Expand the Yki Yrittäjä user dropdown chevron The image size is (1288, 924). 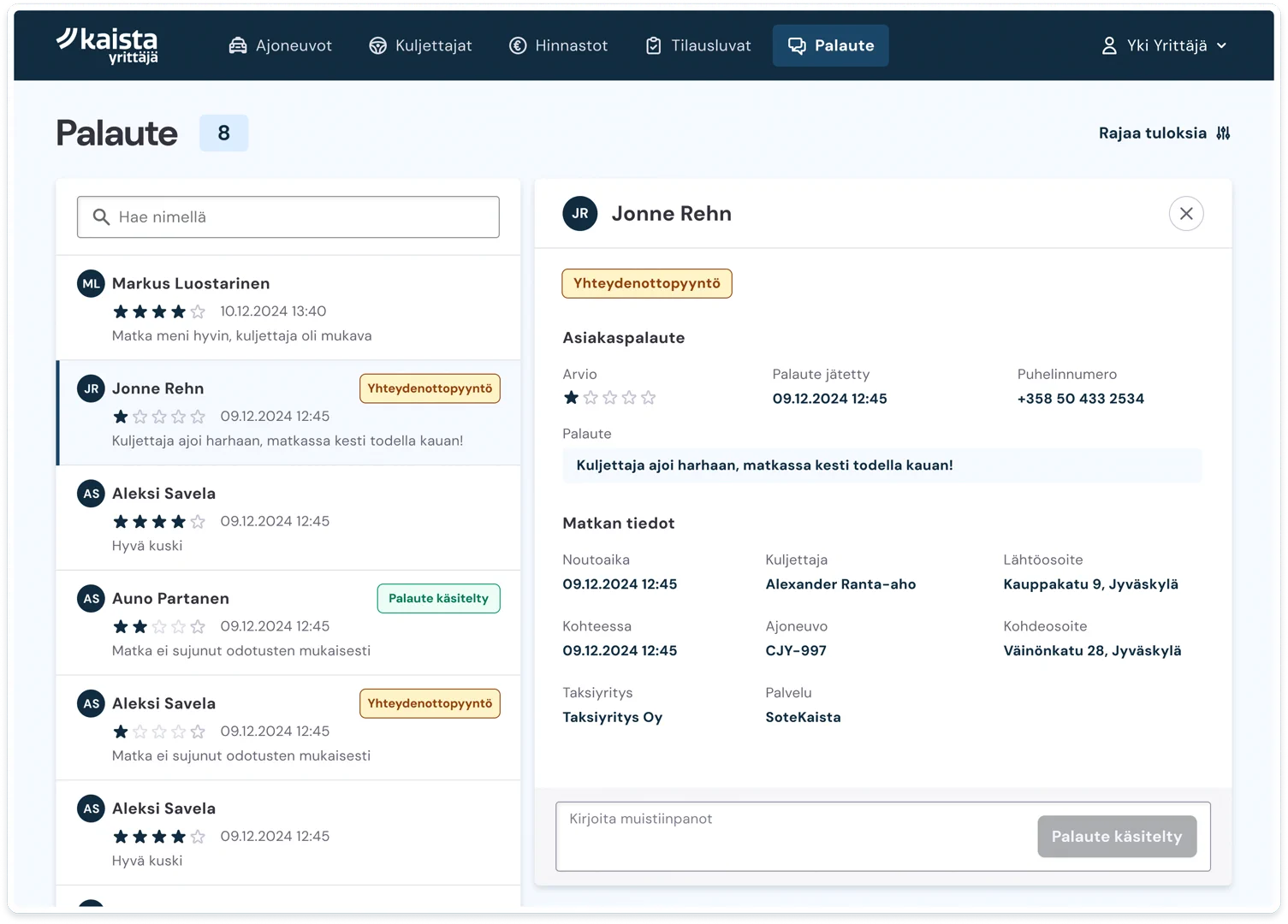point(1221,46)
